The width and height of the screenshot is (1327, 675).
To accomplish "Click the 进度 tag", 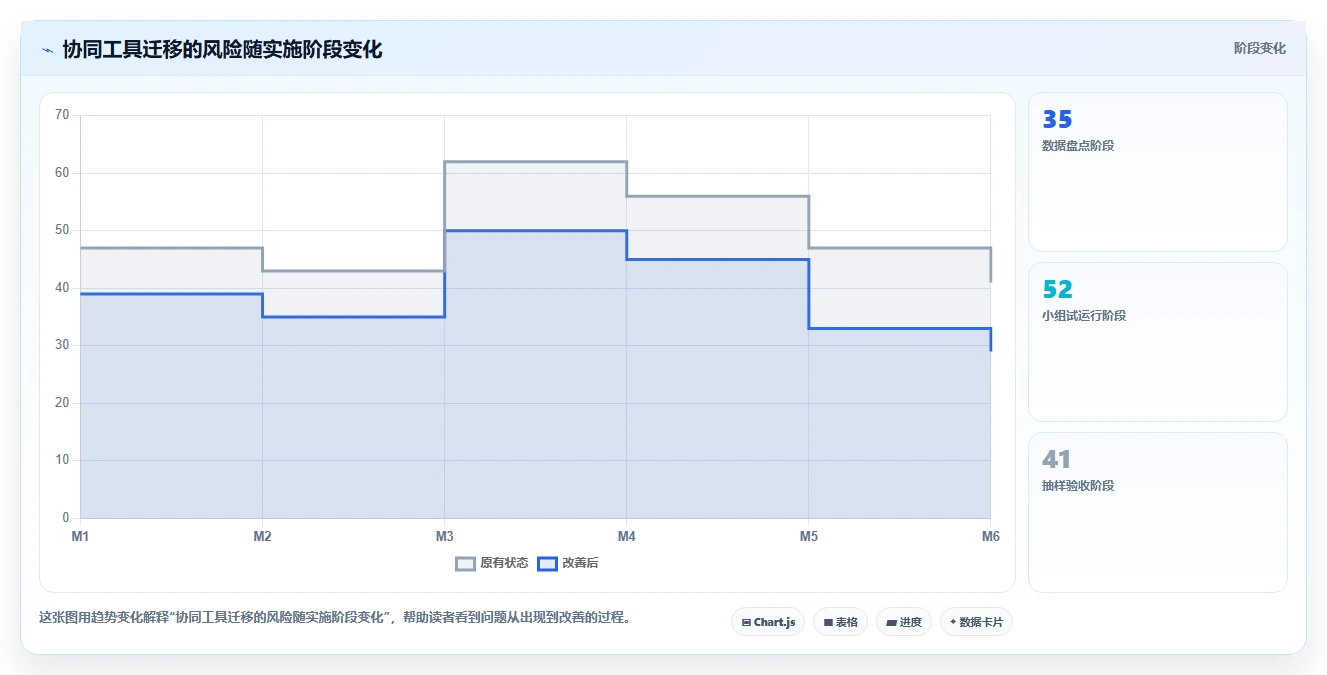I will pyautogui.click(x=904, y=622).
